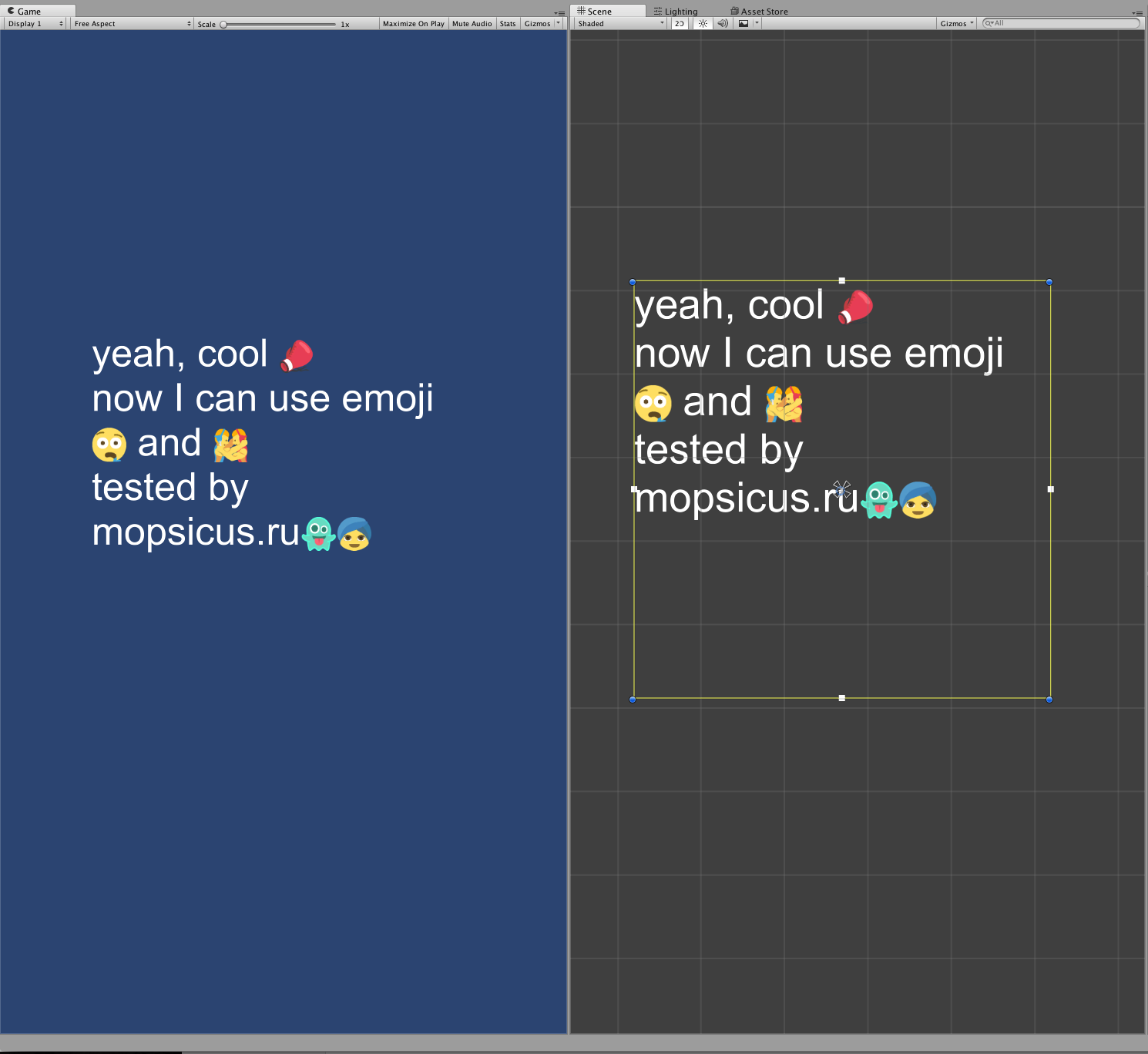Click the Scene search field
The height and width of the screenshot is (1054, 1148).
click(1063, 23)
